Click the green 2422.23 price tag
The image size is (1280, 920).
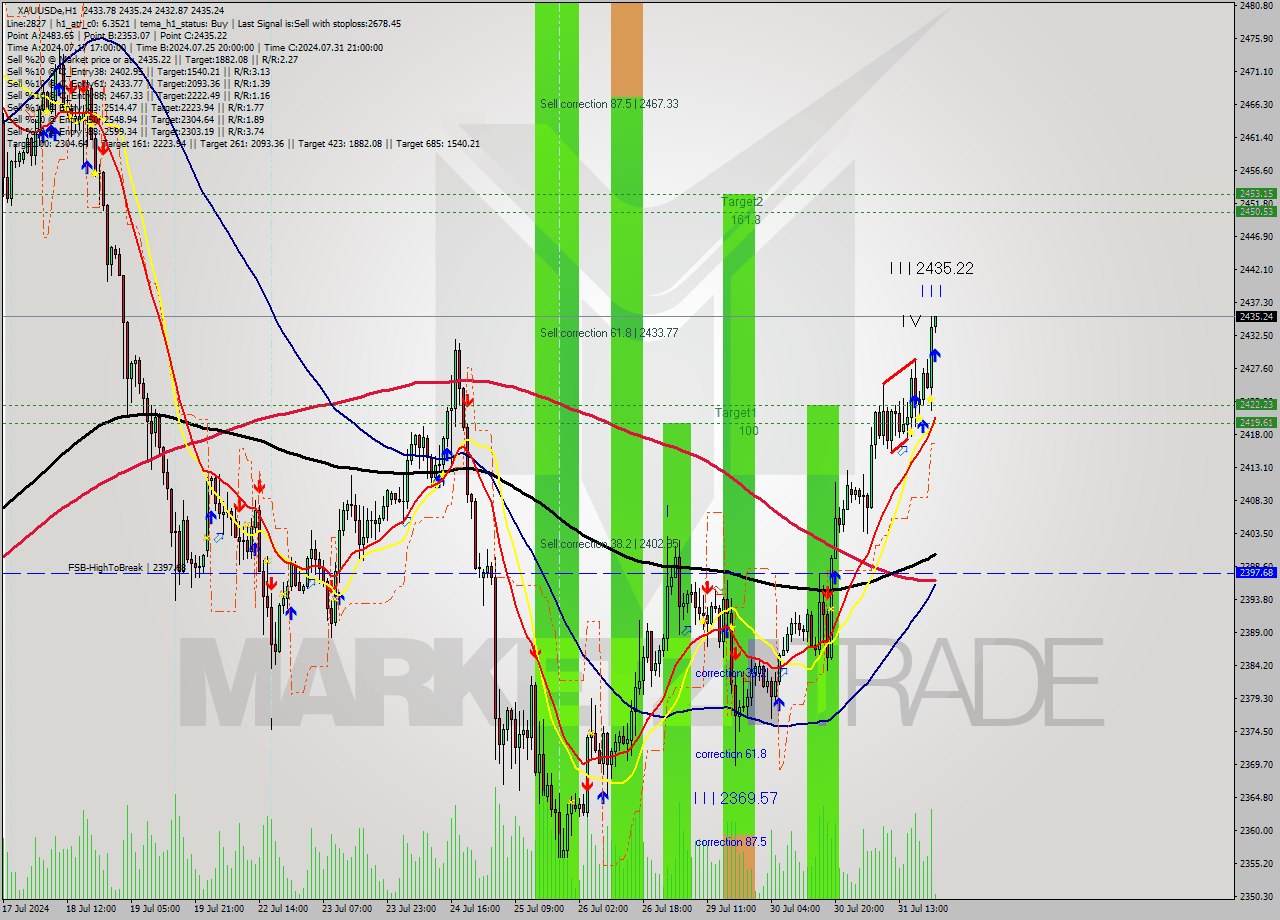tap(1255, 404)
